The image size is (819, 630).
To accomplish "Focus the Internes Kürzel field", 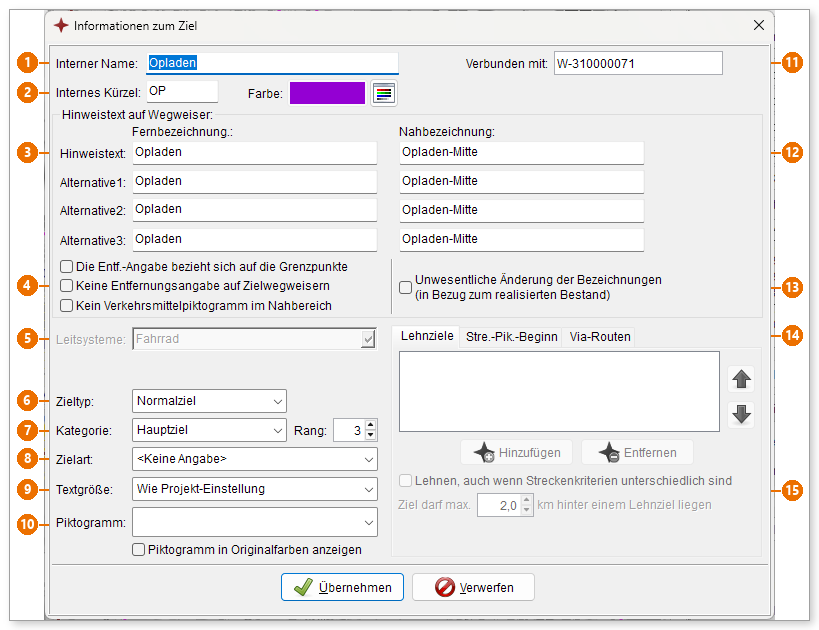I will click(x=182, y=91).
